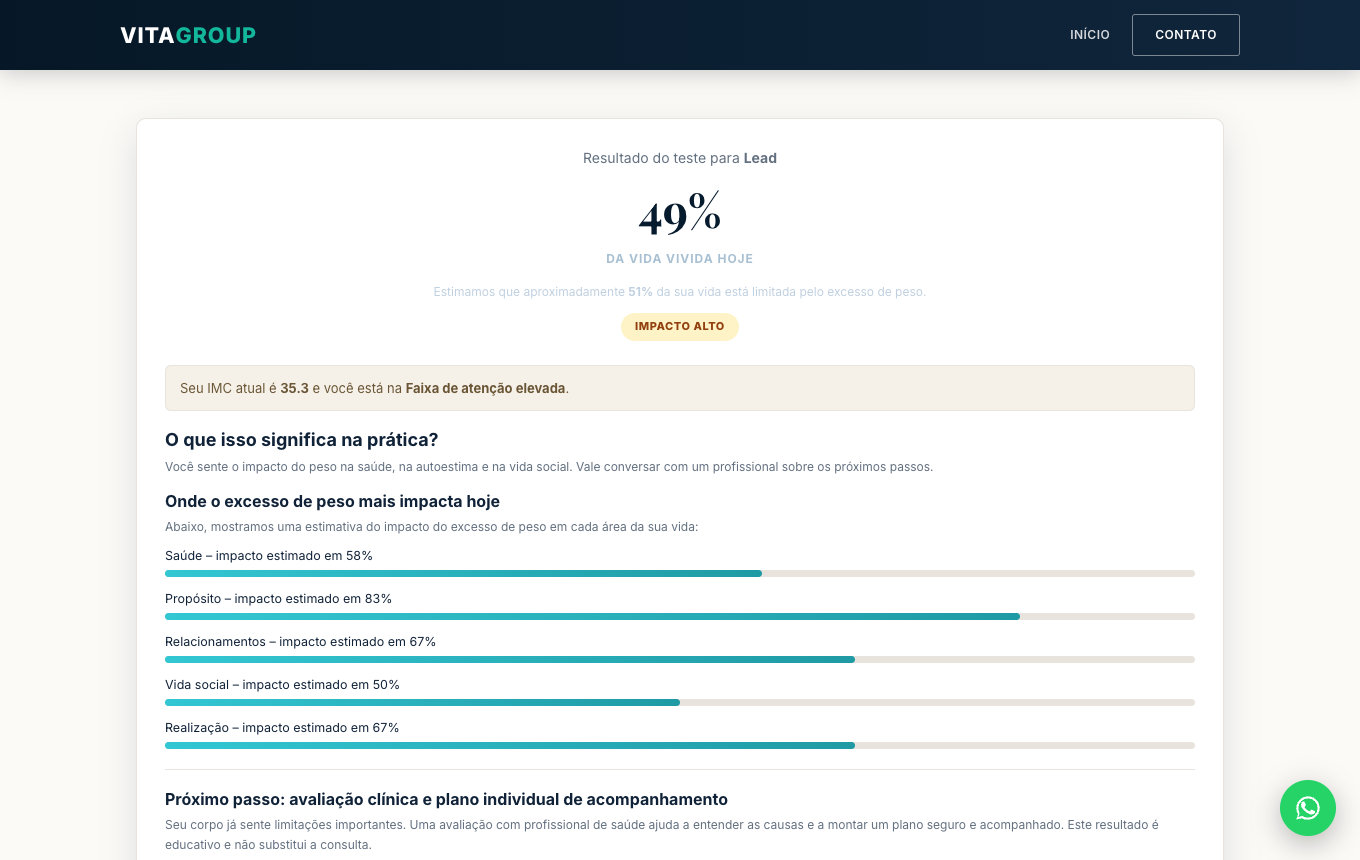
Task: Click the Propósito impact progress bar
Action: pos(680,617)
